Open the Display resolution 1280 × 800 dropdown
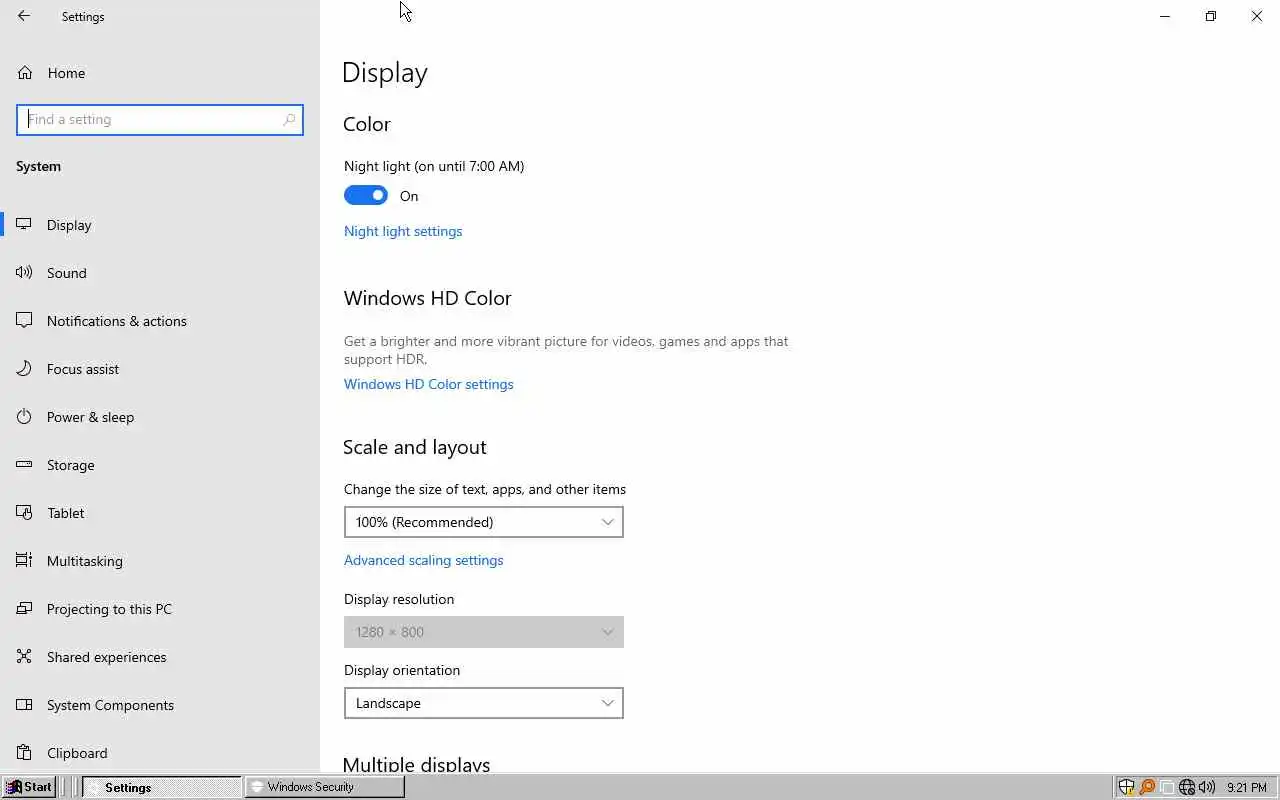Screen dimensions: 1280x800 [484, 632]
